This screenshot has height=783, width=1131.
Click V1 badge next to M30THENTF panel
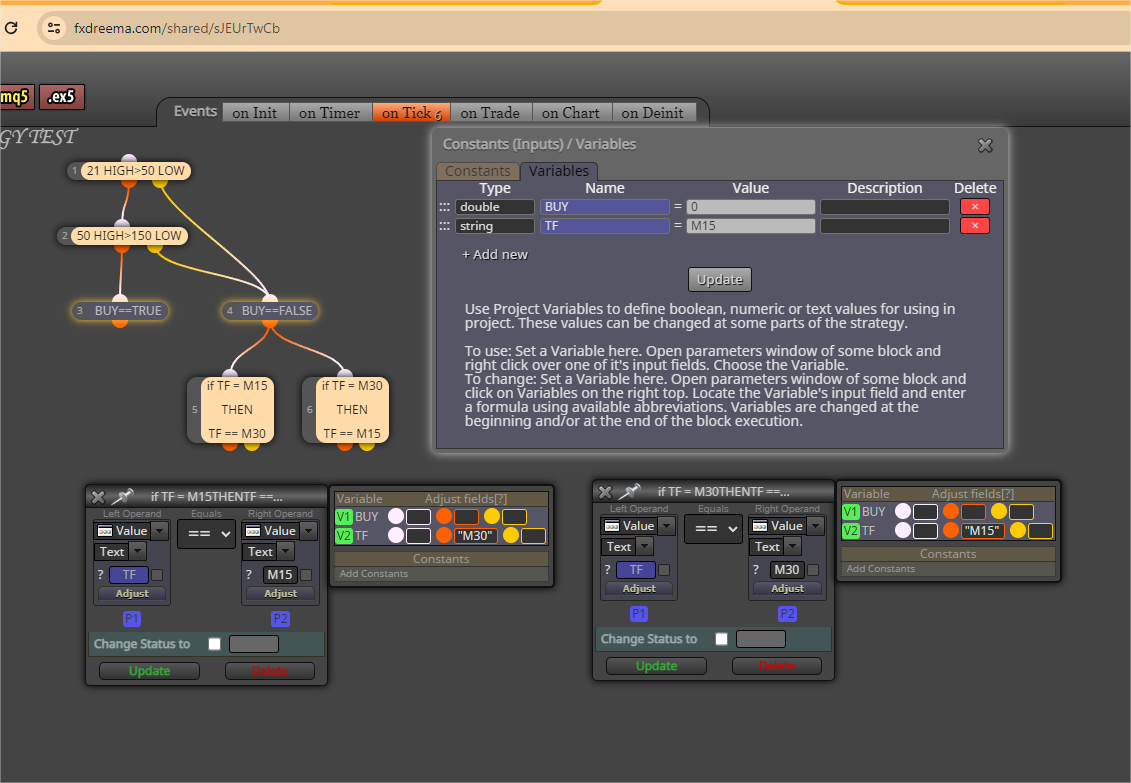coord(850,511)
